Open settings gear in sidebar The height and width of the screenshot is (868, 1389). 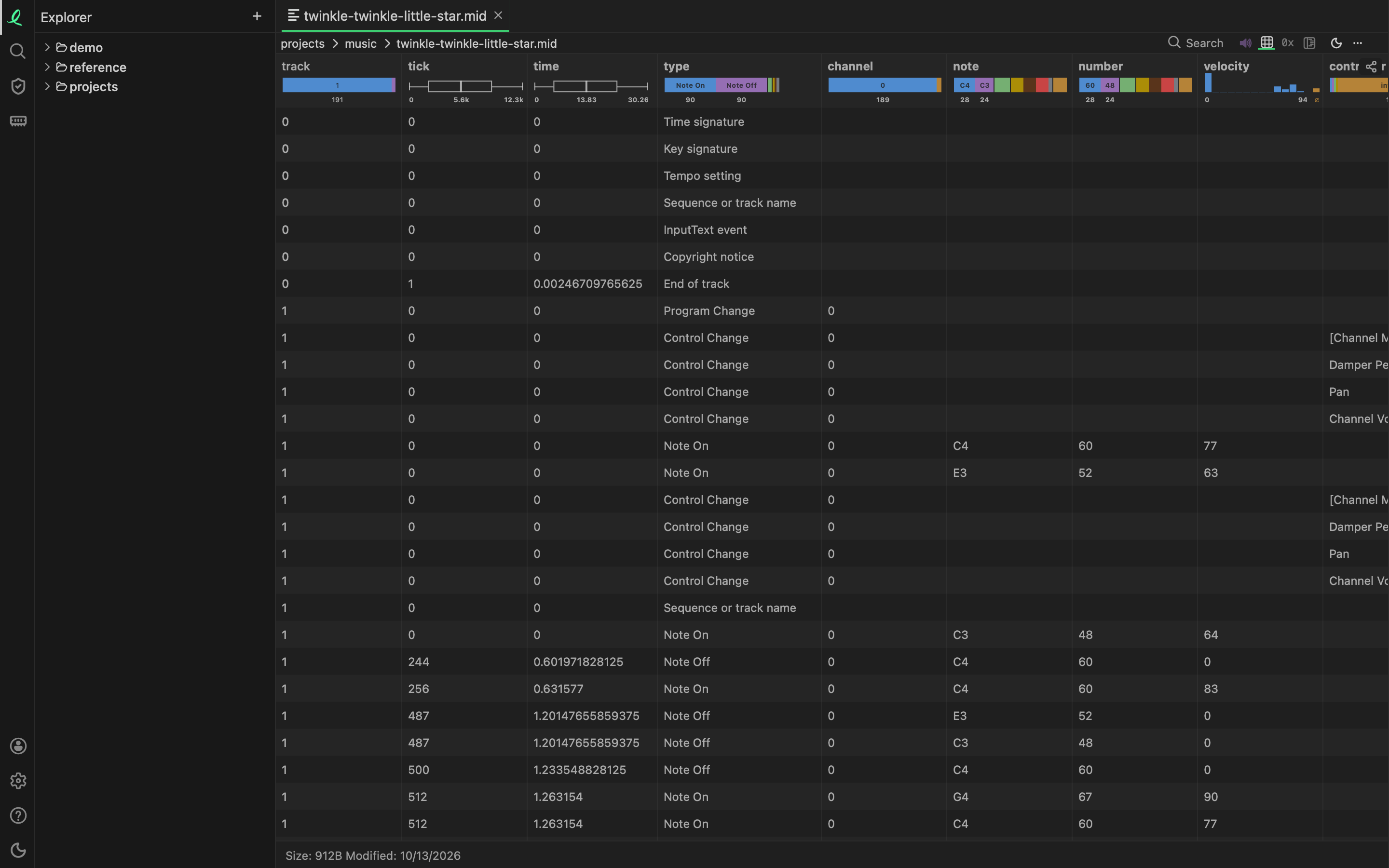coord(18,781)
